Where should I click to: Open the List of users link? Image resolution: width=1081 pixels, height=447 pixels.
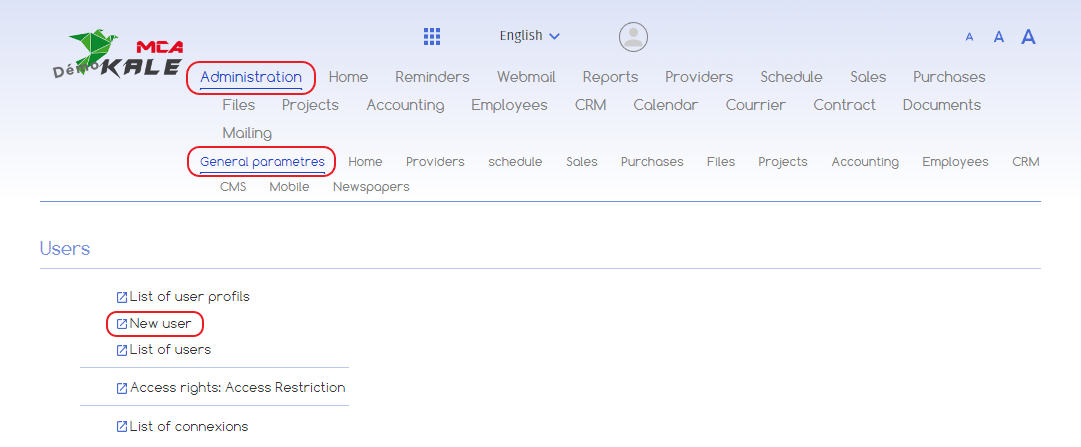(170, 350)
